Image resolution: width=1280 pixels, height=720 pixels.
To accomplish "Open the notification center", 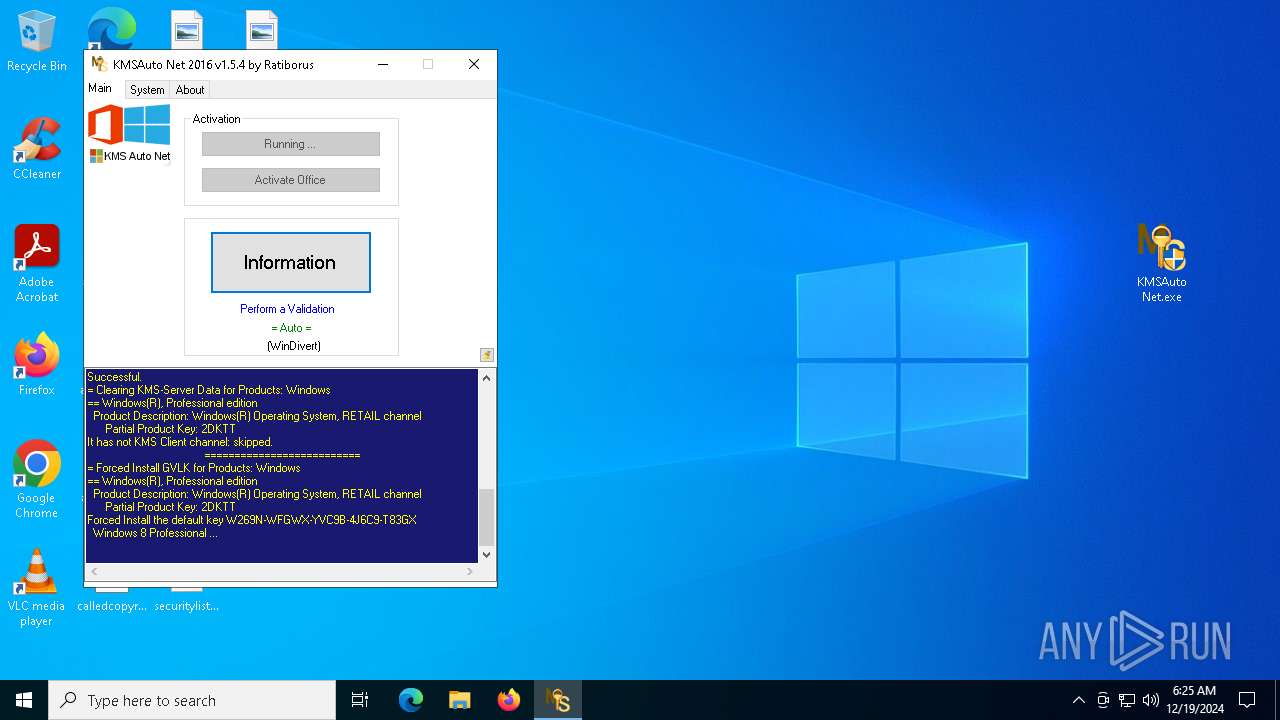I will tap(1247, 700).
